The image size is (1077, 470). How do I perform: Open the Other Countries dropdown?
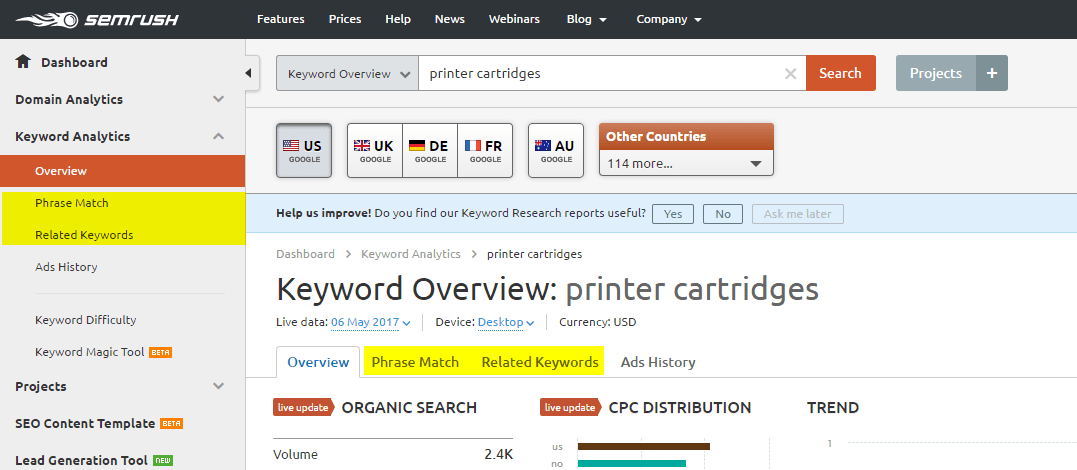click(x=686, y=164)
